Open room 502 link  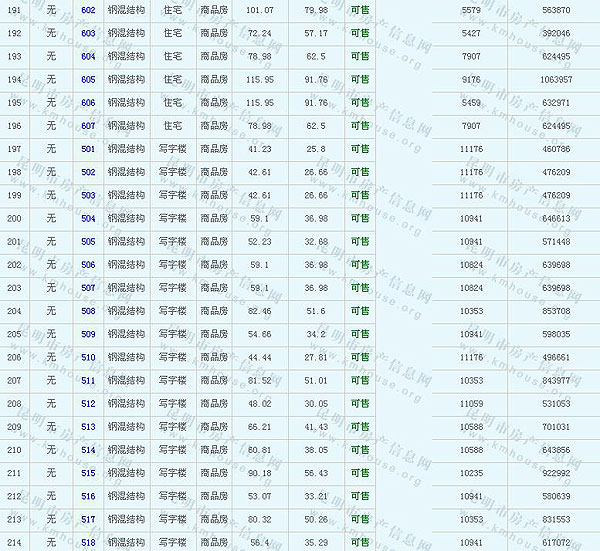(88, 172)
